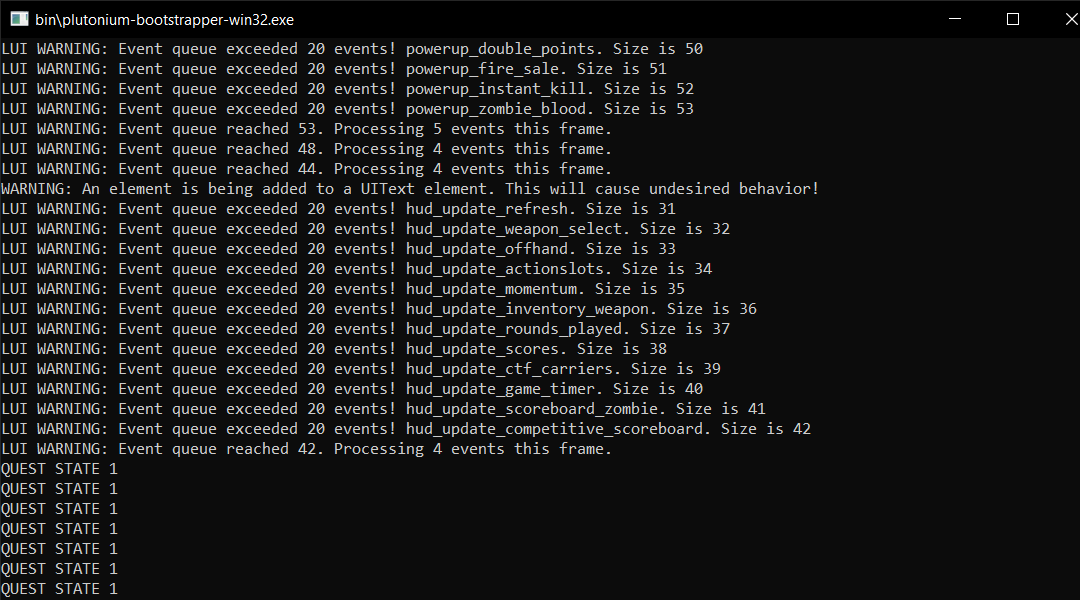Click the hud_update_inventory_weapon warning line
The width and height of the screenshot is (1080, 600).
379,309
